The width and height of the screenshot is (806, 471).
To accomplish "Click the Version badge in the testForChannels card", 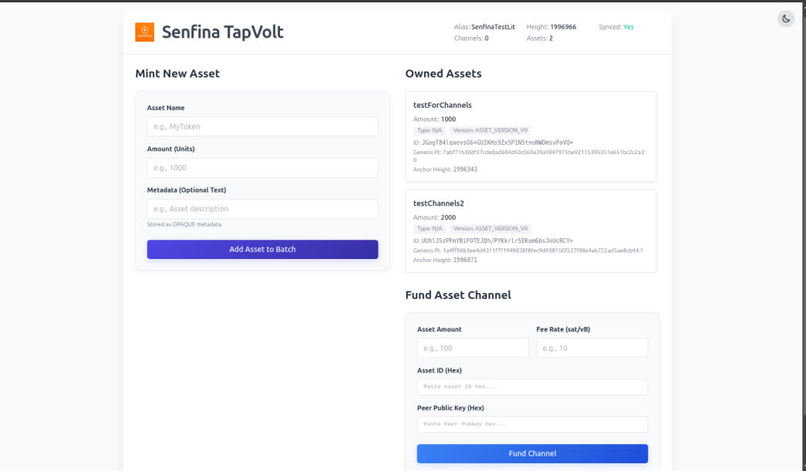I will 490,130.
